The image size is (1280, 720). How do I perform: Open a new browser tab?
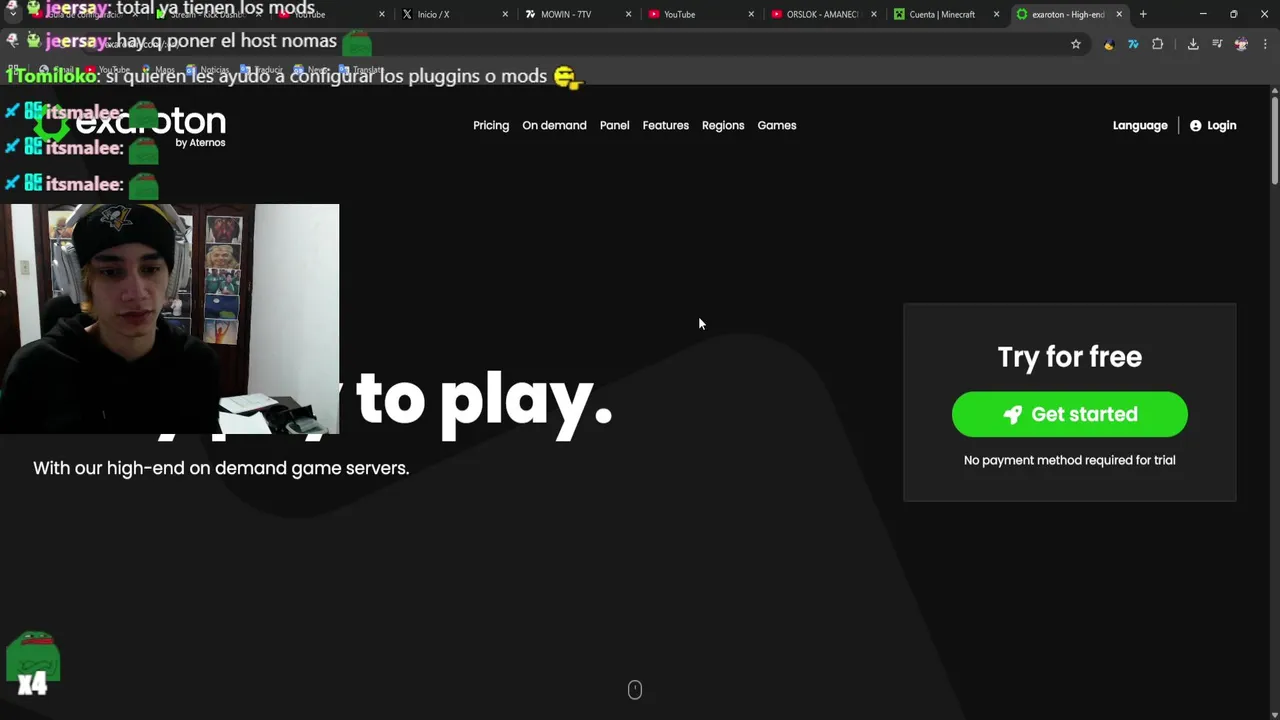[x=1143, y=14]
